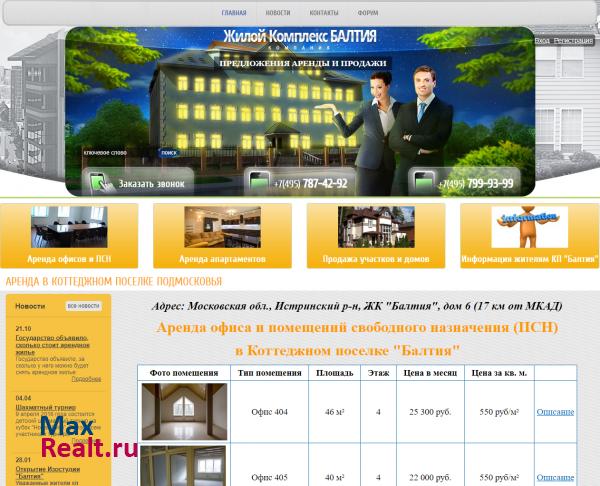Click Подробнее under the 21.10 news
Viewport: 600px width, 486px height.
pos(86,379)
